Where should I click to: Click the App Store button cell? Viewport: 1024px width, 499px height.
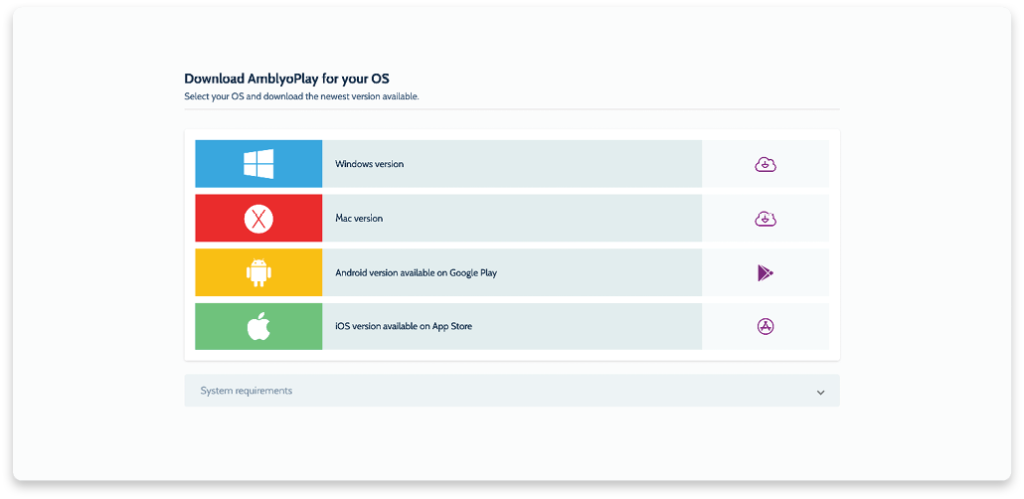765,327
